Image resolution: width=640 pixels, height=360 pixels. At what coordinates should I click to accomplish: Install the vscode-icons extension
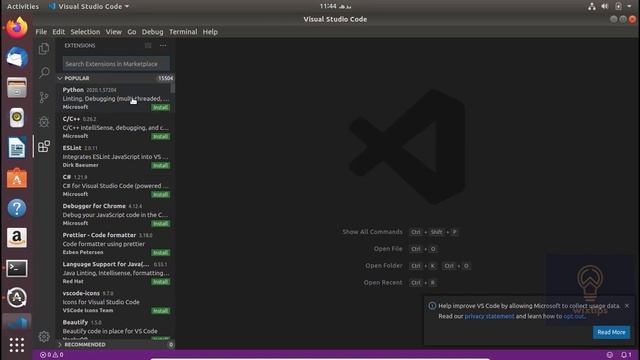click(x=160, y=311)
